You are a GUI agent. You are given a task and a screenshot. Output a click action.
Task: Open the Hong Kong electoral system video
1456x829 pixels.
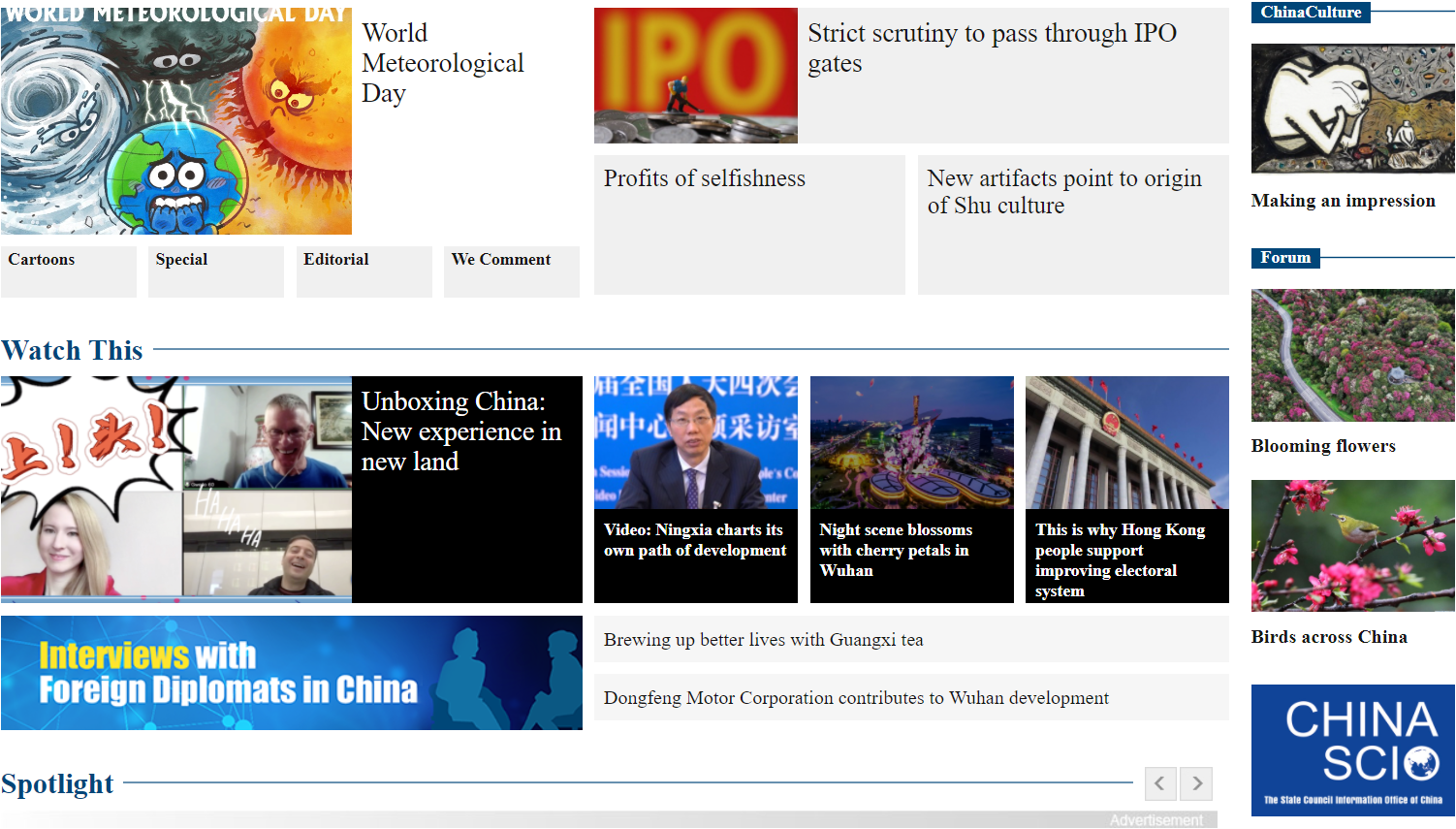(x=1120, y=559)
